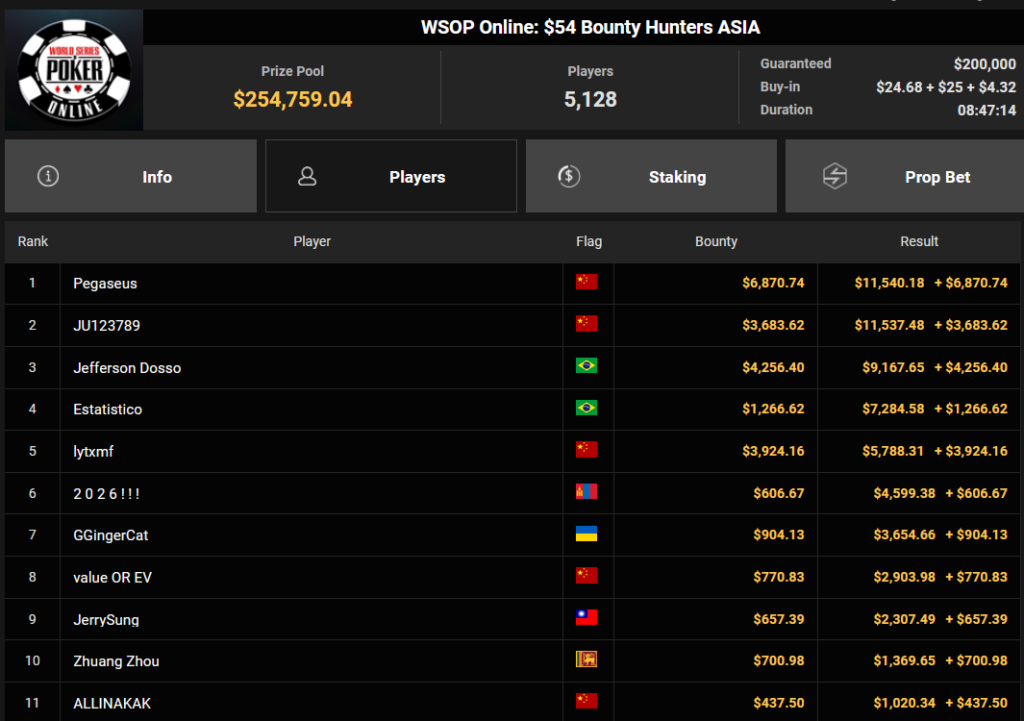Click the tournament title WSOP Online: $54 Bounty Hunters ASIA
Image resolution: width=1024 pixels, height=721 pixels.
590,27
